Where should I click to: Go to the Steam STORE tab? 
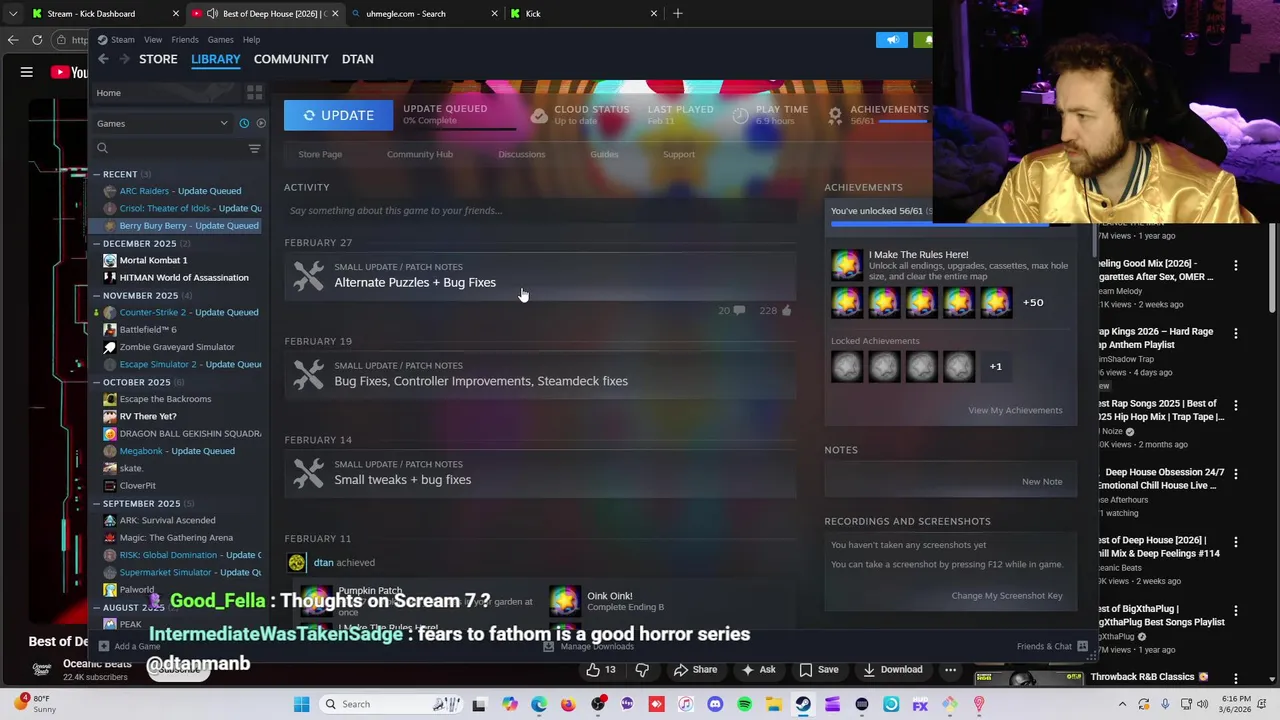coord(158,59)
